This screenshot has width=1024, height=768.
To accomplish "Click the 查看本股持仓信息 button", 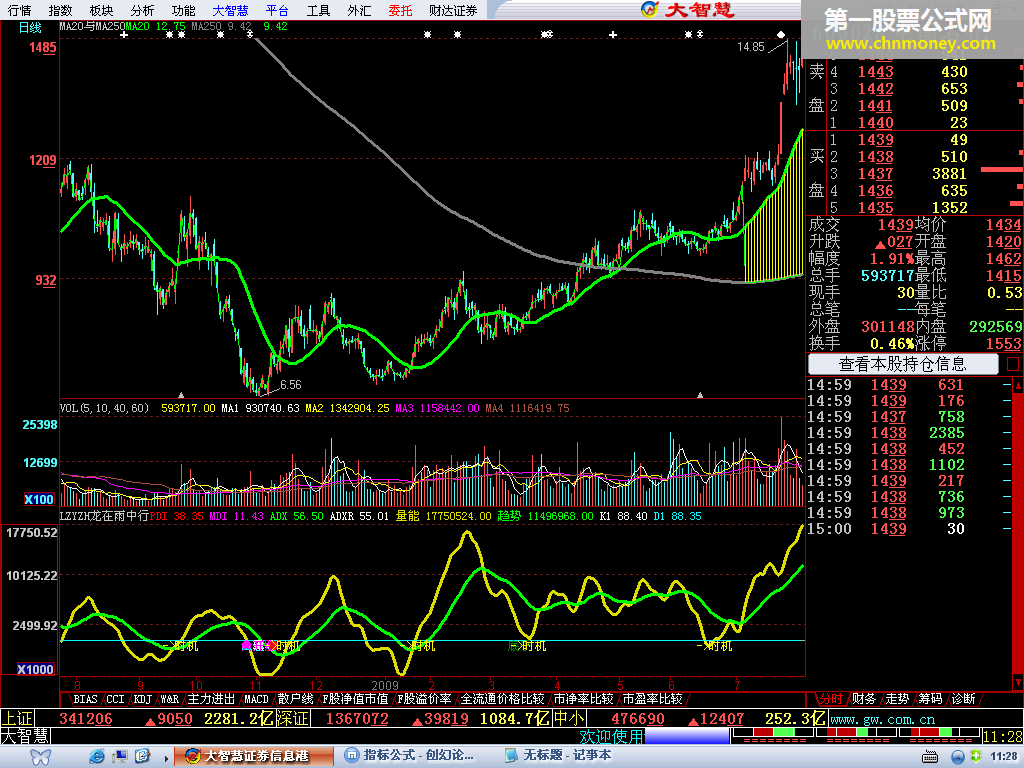I will tap(903, 364).
